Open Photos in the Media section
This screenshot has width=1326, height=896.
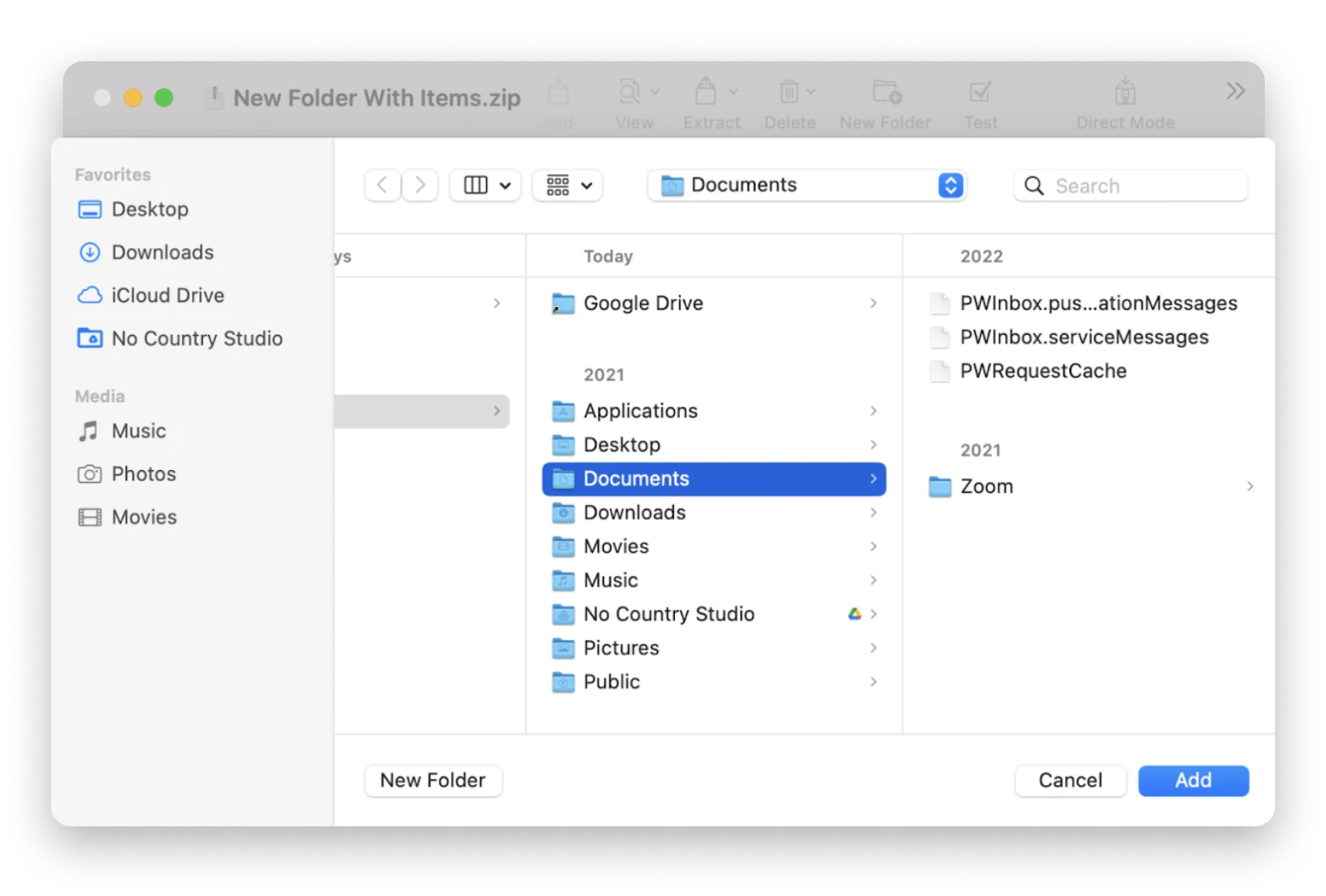pos(144,474)
